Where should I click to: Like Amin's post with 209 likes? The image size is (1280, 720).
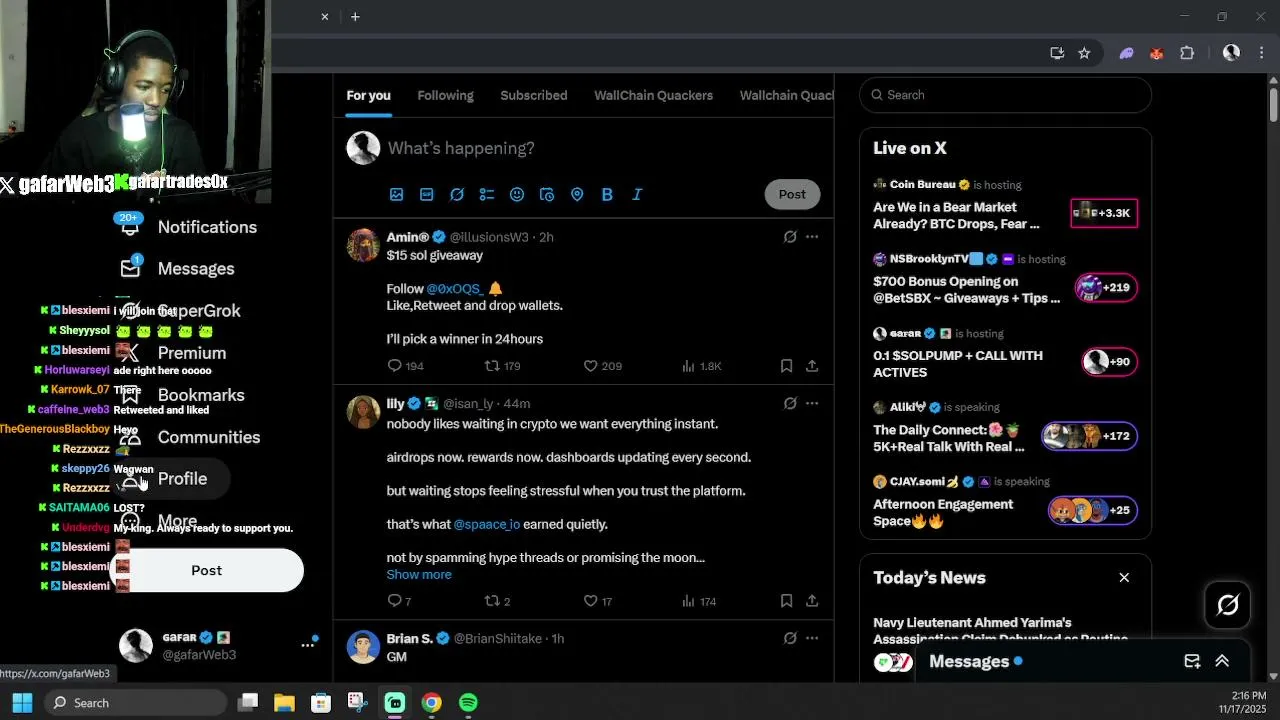[602, 366]
